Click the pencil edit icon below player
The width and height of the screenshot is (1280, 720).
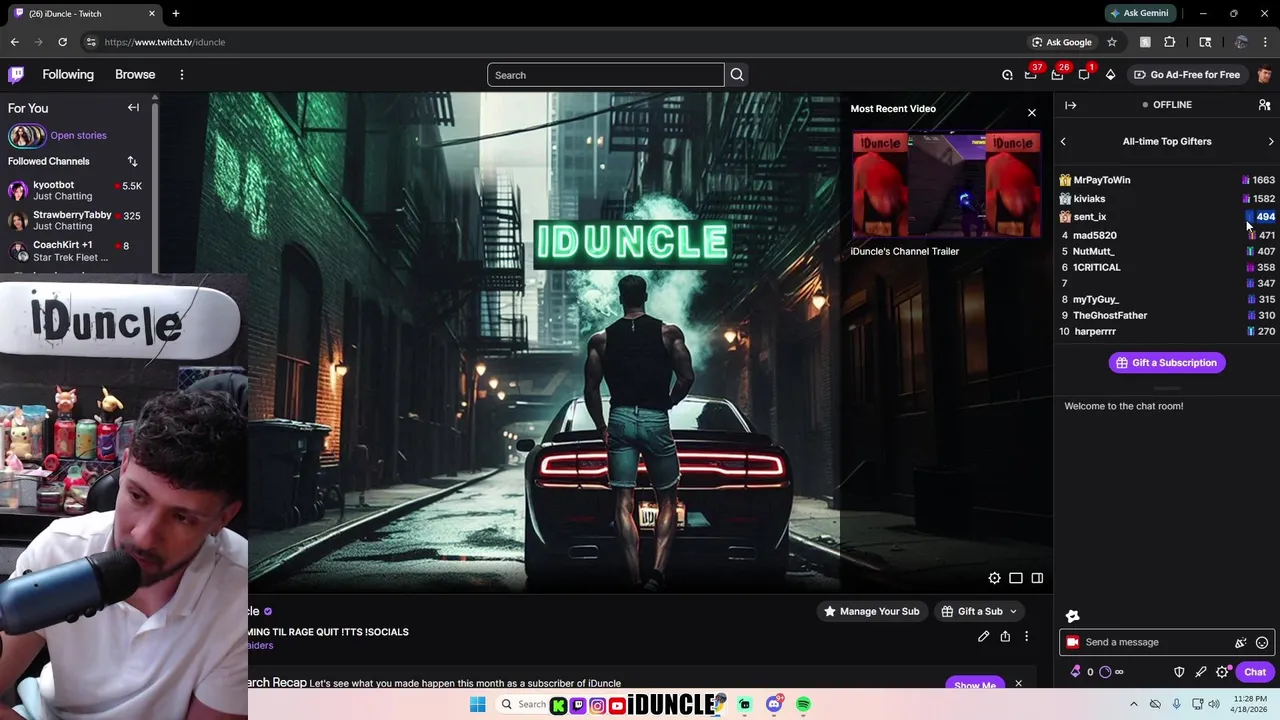[984, 636]
